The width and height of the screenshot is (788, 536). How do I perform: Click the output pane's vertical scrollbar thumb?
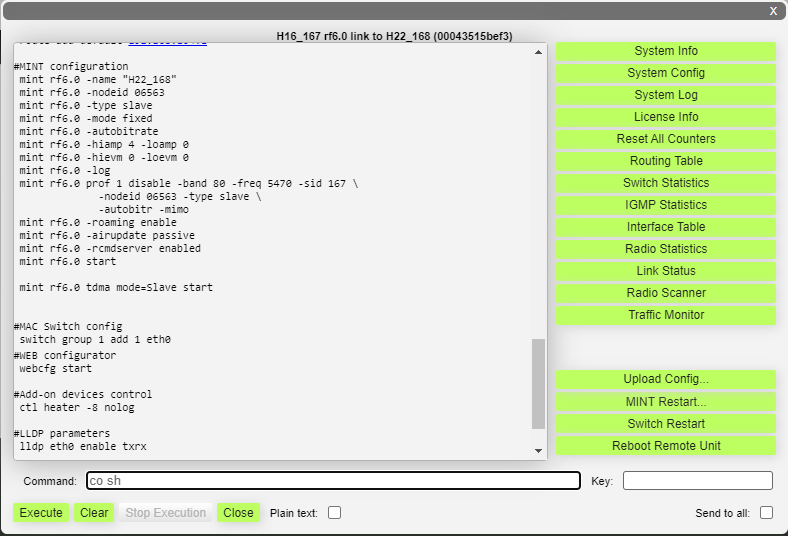(538, 382)
